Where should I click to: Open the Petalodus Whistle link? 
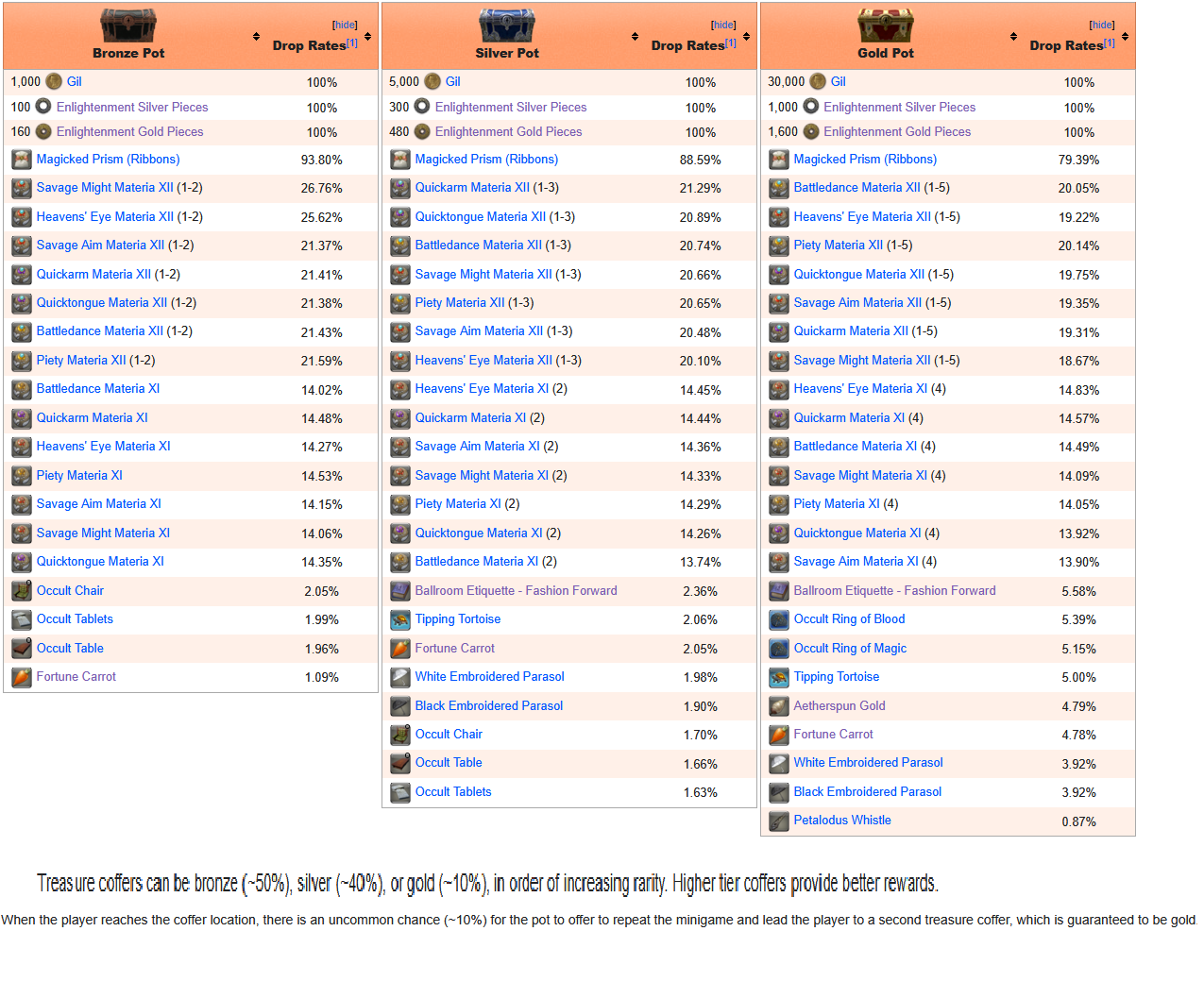842,821
